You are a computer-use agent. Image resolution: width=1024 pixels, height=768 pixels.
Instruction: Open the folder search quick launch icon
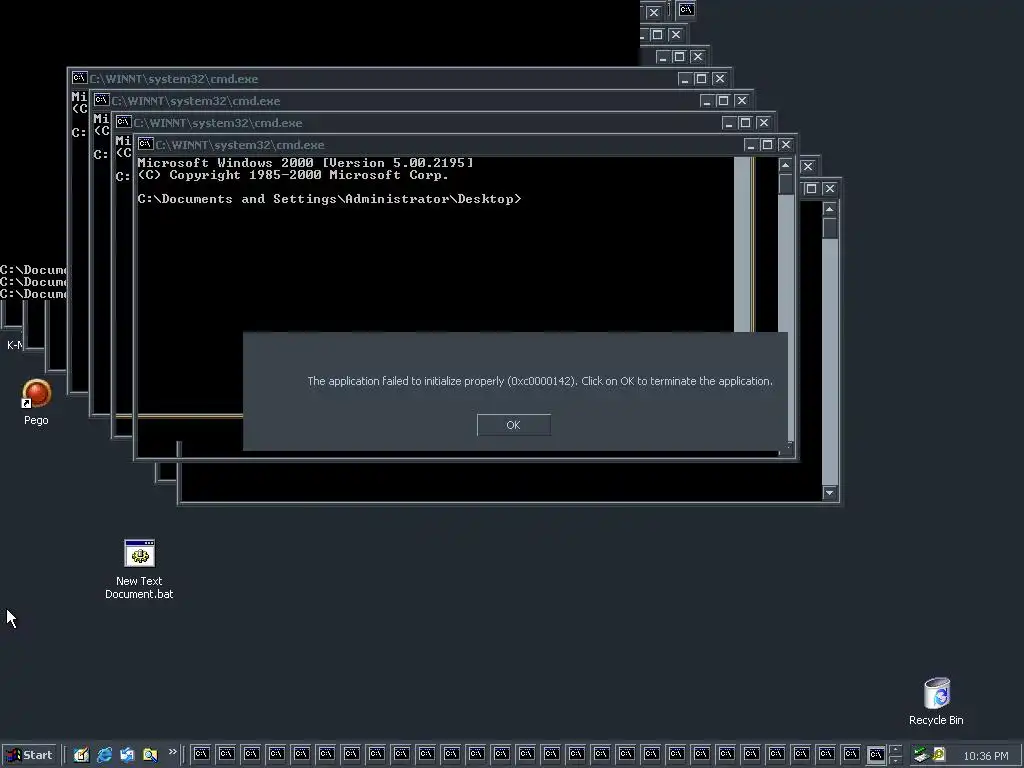pyautogui.click(x=150, y=755)
